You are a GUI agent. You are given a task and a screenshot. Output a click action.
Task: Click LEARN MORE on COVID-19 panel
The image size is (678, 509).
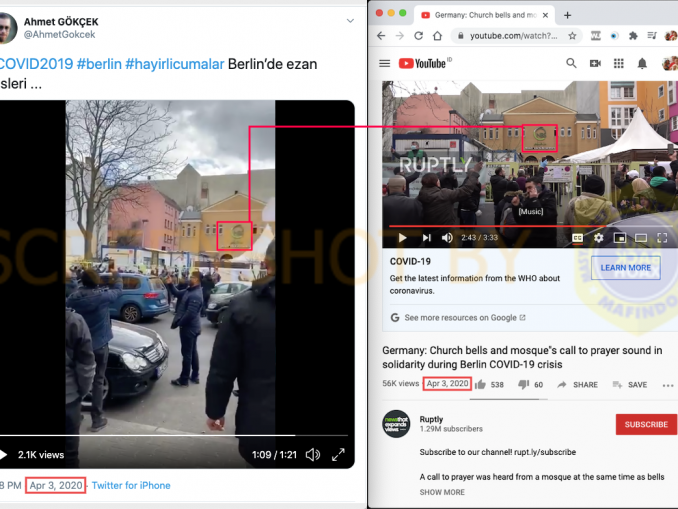coord(625,268)
